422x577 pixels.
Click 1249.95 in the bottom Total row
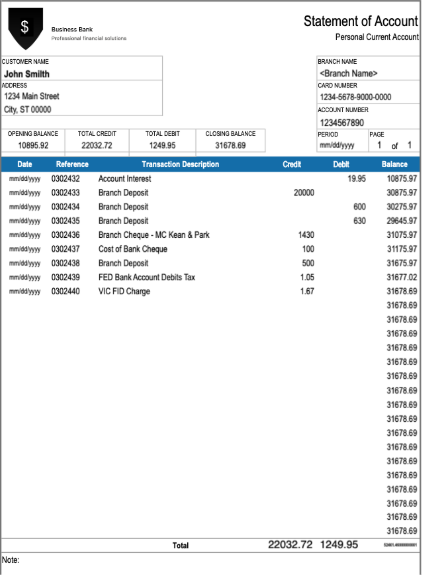click(x=339, y=545)
